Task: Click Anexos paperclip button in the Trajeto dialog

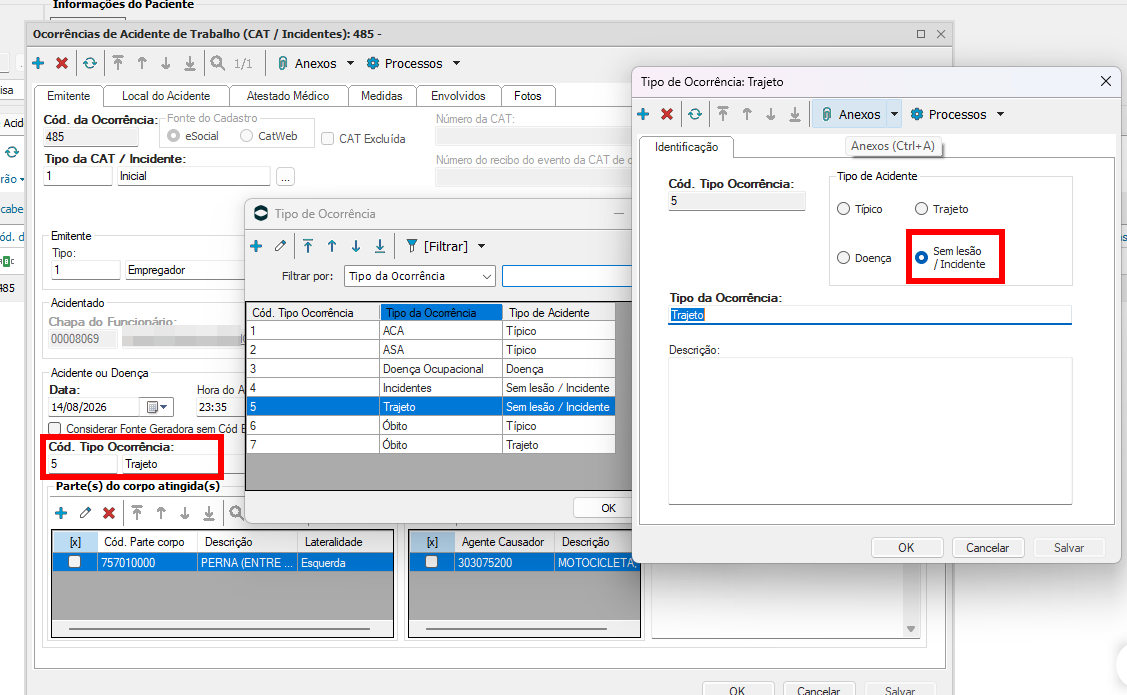Action: click(850, 114)
